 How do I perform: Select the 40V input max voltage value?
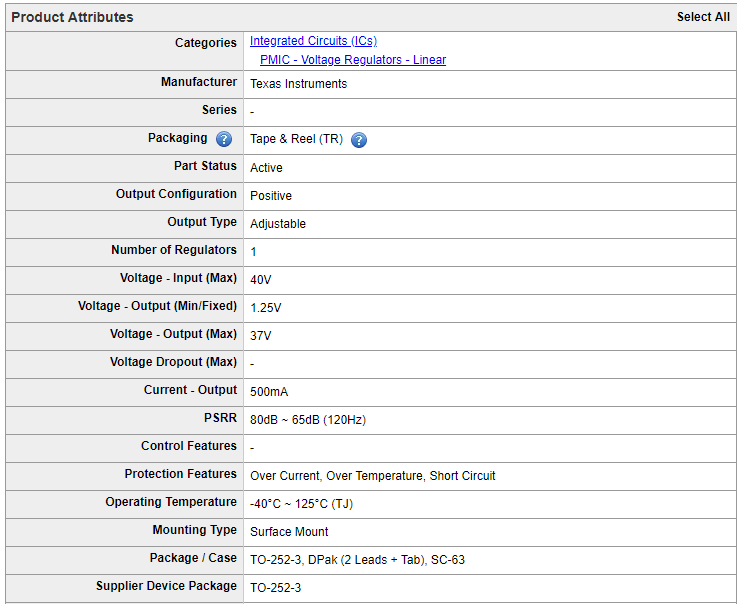(x=261, y=280)
